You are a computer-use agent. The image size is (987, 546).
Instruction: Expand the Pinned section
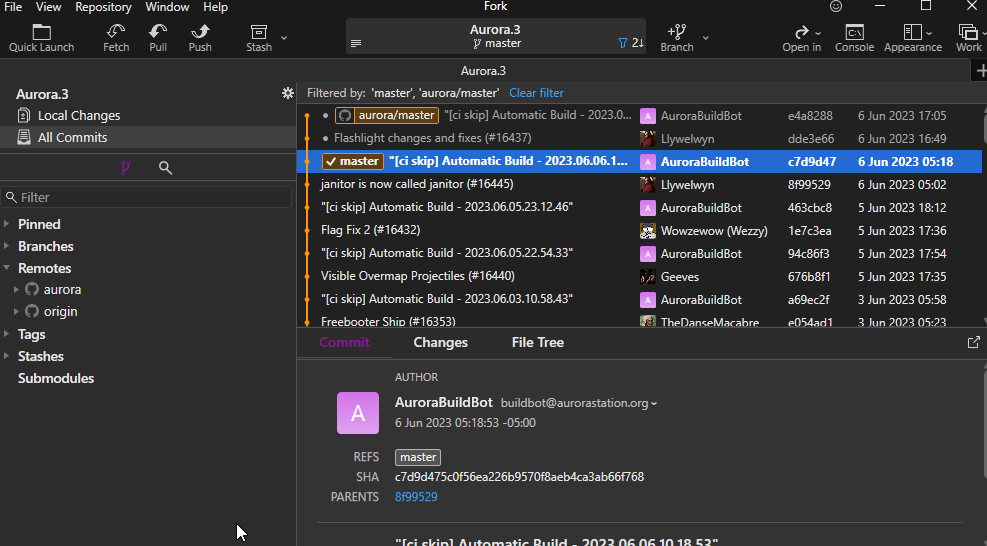6,224
